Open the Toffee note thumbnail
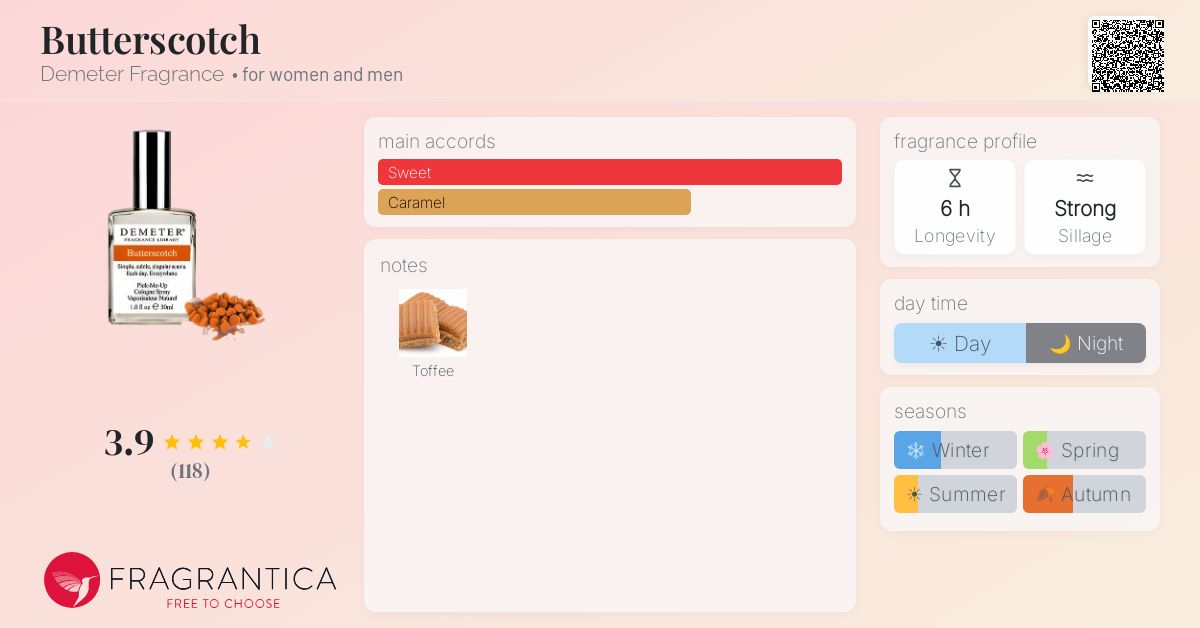1200x628 pixels. [x=433, y=323]
